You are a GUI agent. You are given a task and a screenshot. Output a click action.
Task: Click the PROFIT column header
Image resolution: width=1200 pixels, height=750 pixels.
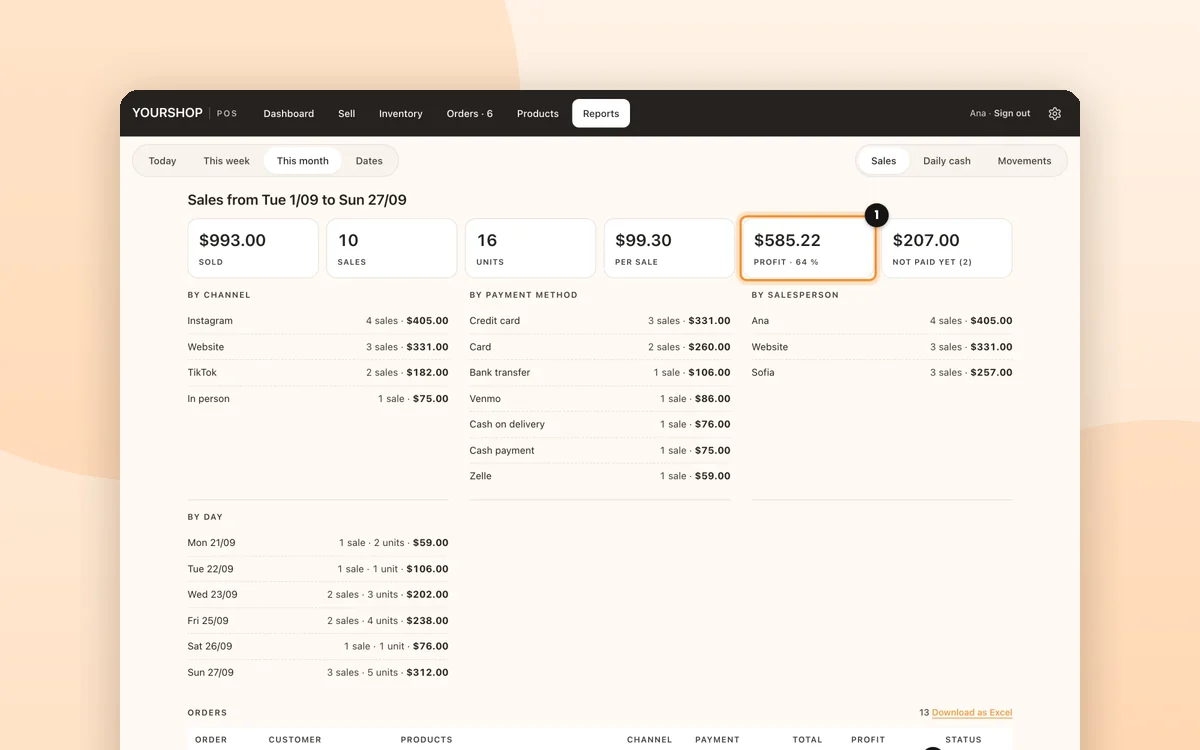click(868, 740)
